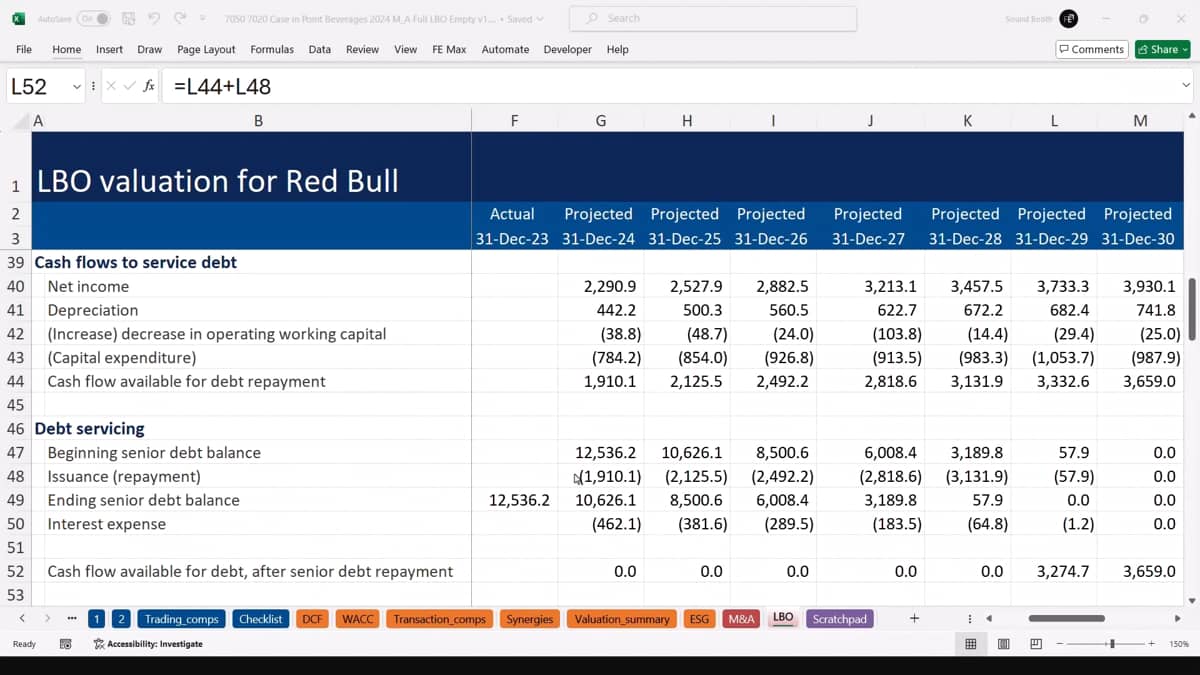Click the Share button
The width and height of the screenshot is (1200, 675).
1162,49
